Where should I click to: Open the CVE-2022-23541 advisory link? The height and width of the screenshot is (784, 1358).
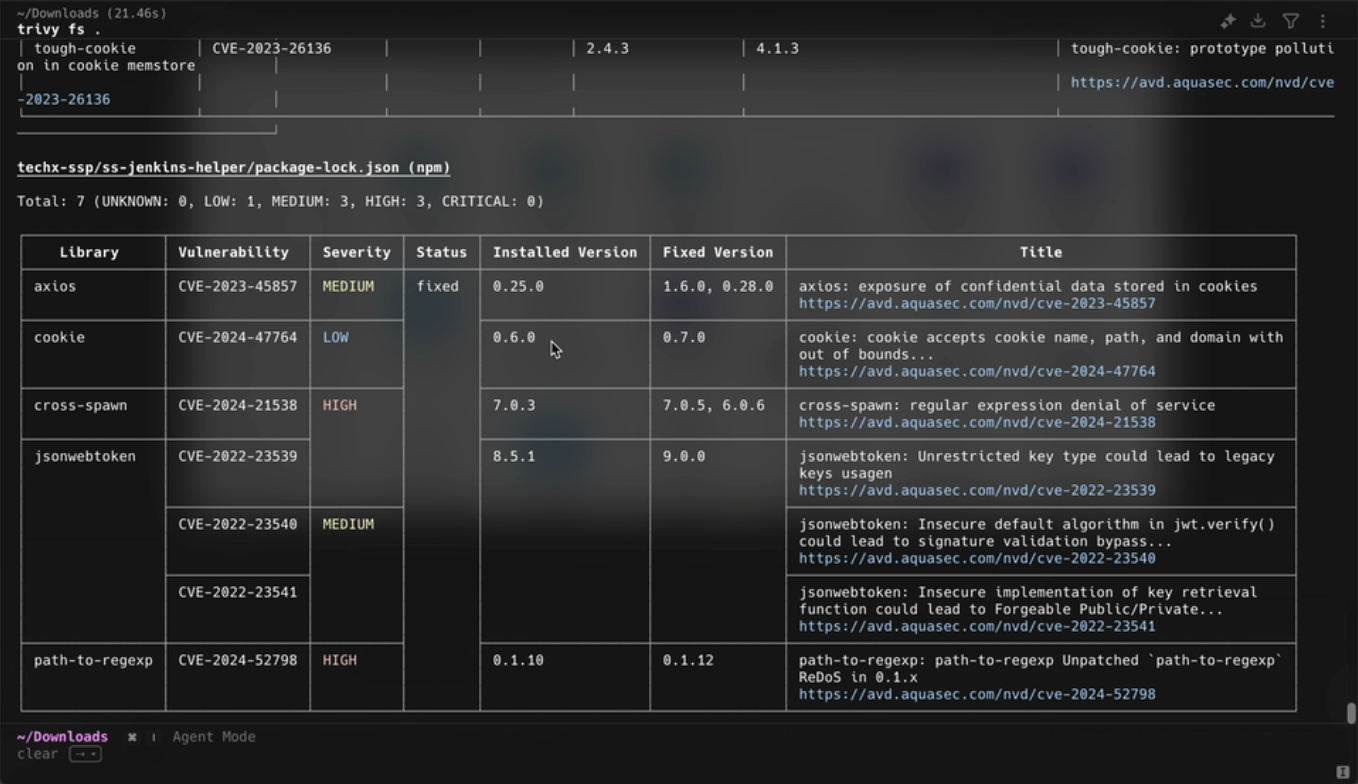(977, 627)
